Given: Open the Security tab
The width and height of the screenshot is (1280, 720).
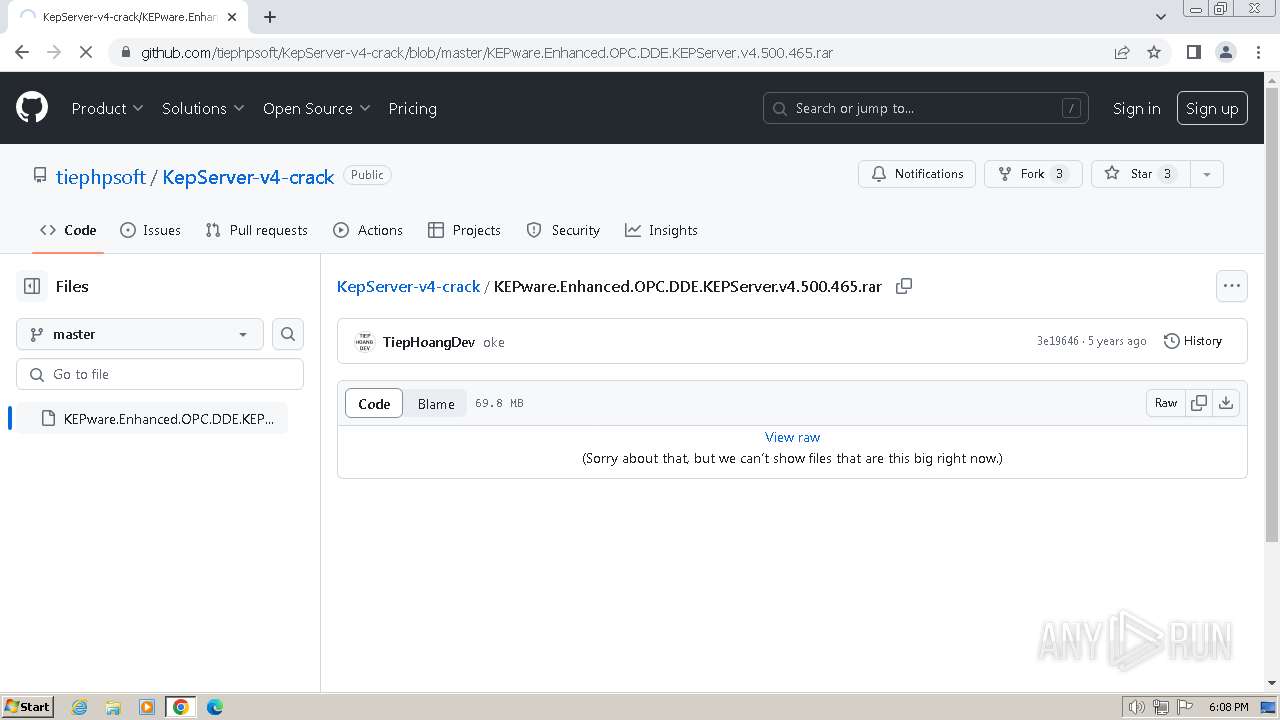Looking at the screenshot, I should [x=563, y=230].
